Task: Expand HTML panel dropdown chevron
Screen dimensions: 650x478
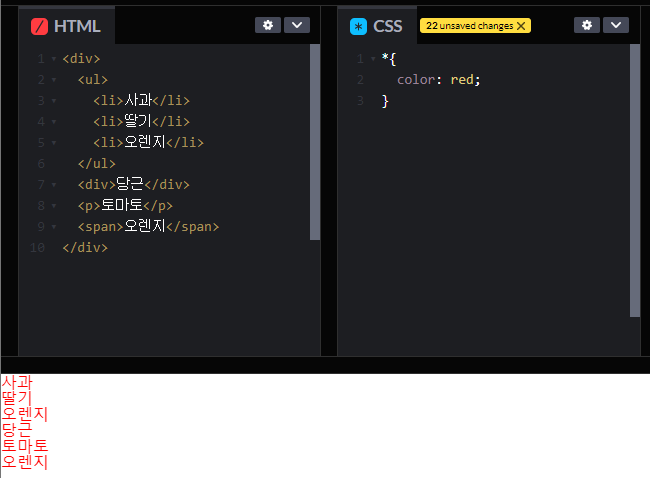Action: (x=297, y=25)
